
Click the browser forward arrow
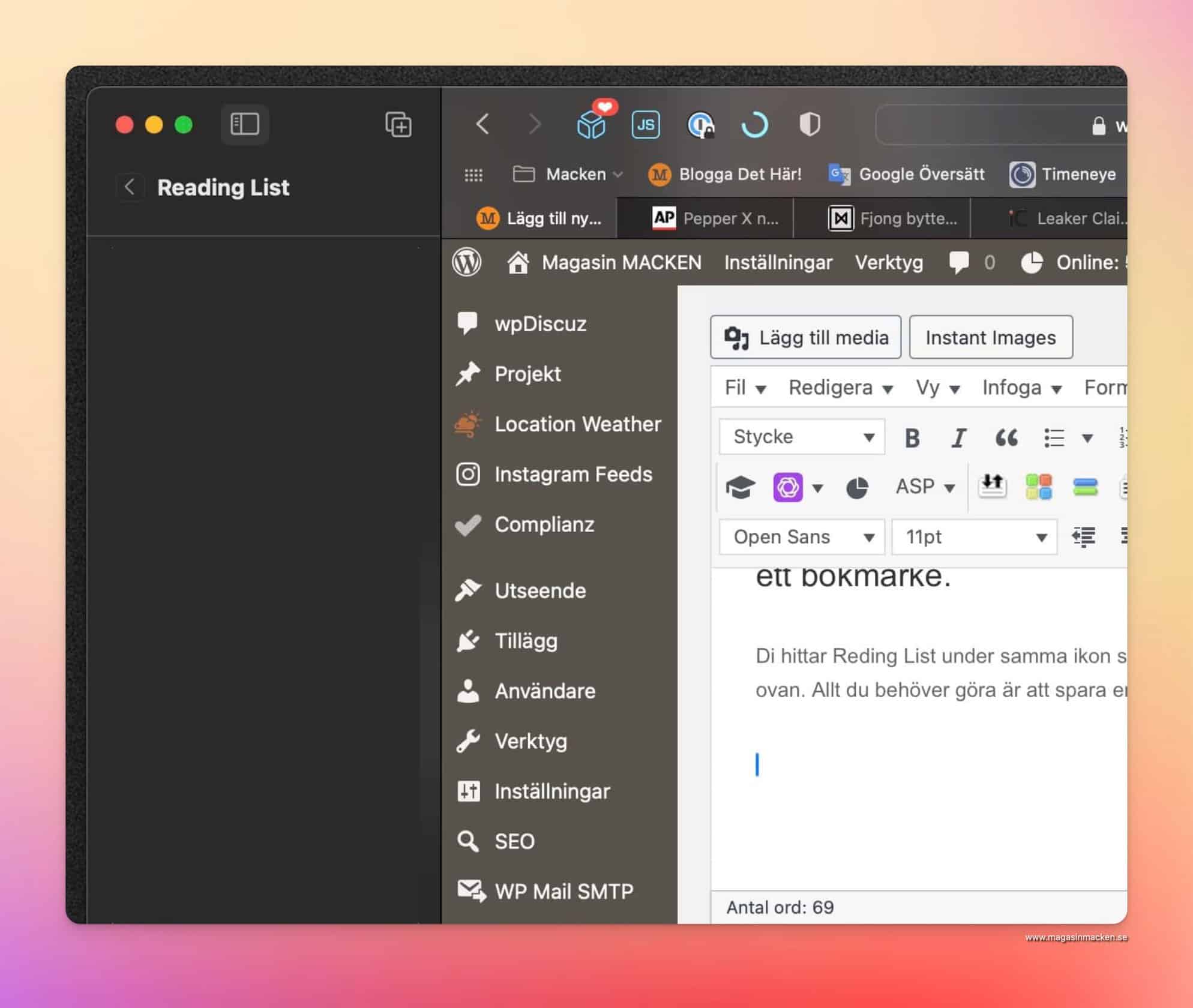[x=534, y=124]
